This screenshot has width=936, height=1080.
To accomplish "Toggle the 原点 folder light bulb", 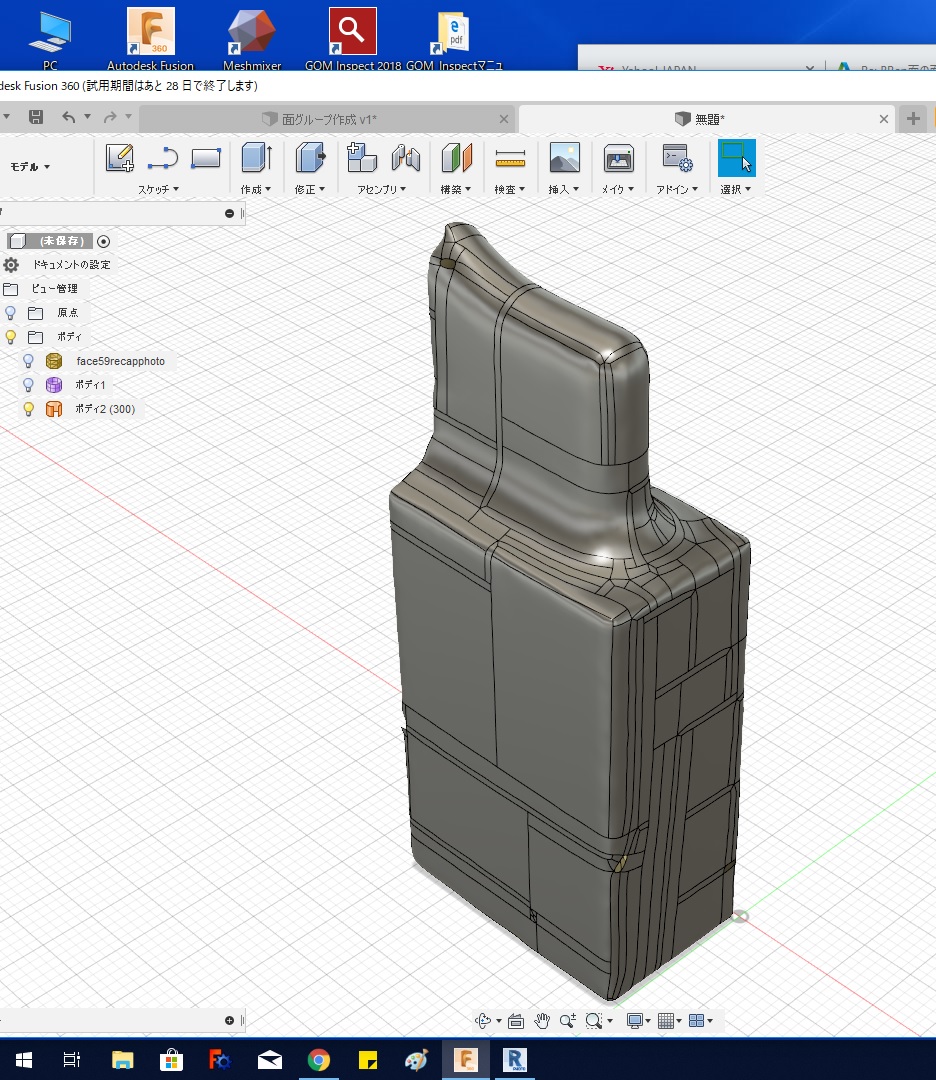I will tap(11, 313).
